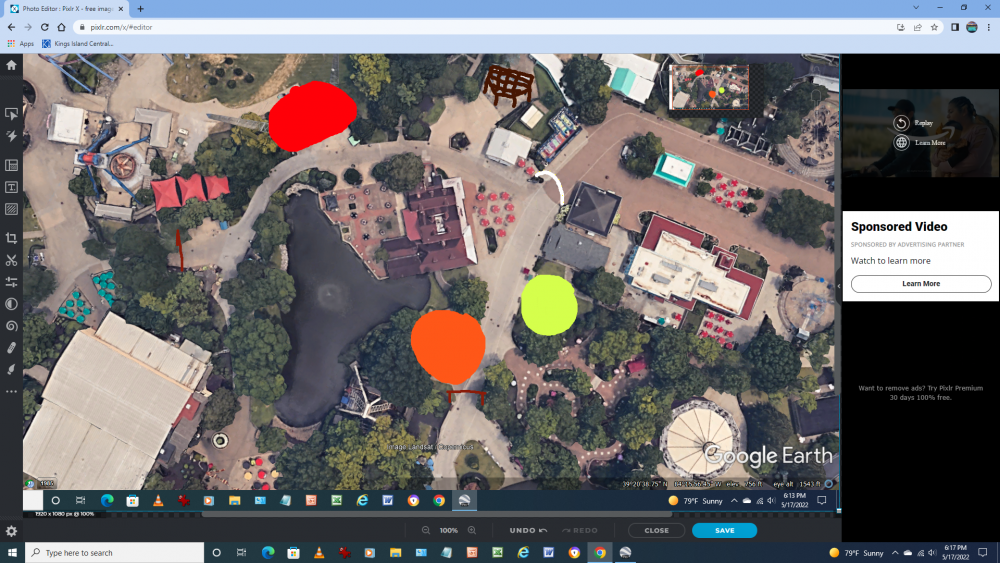Open Pixlr settings gear icon
This screenshot has height=563, width=1000.
pos(11,531)
